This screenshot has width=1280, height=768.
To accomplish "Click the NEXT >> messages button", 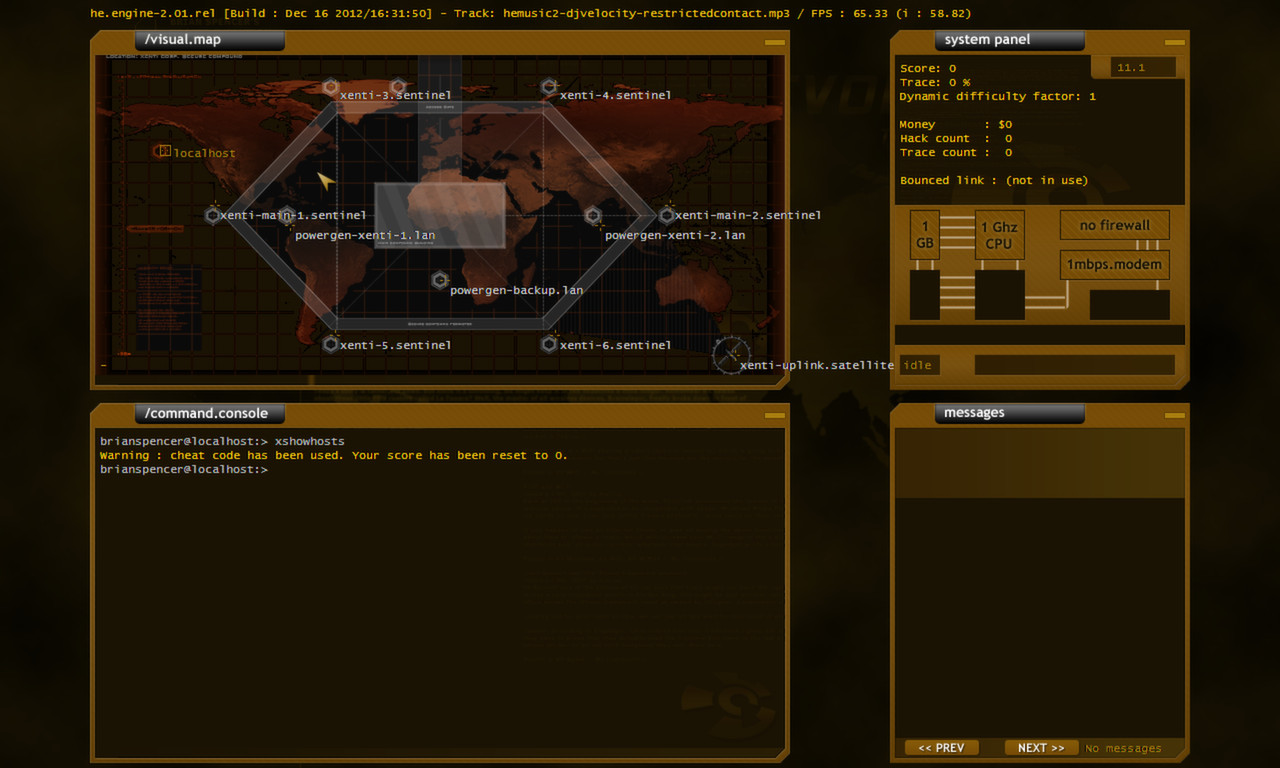I will [1041, 747].
